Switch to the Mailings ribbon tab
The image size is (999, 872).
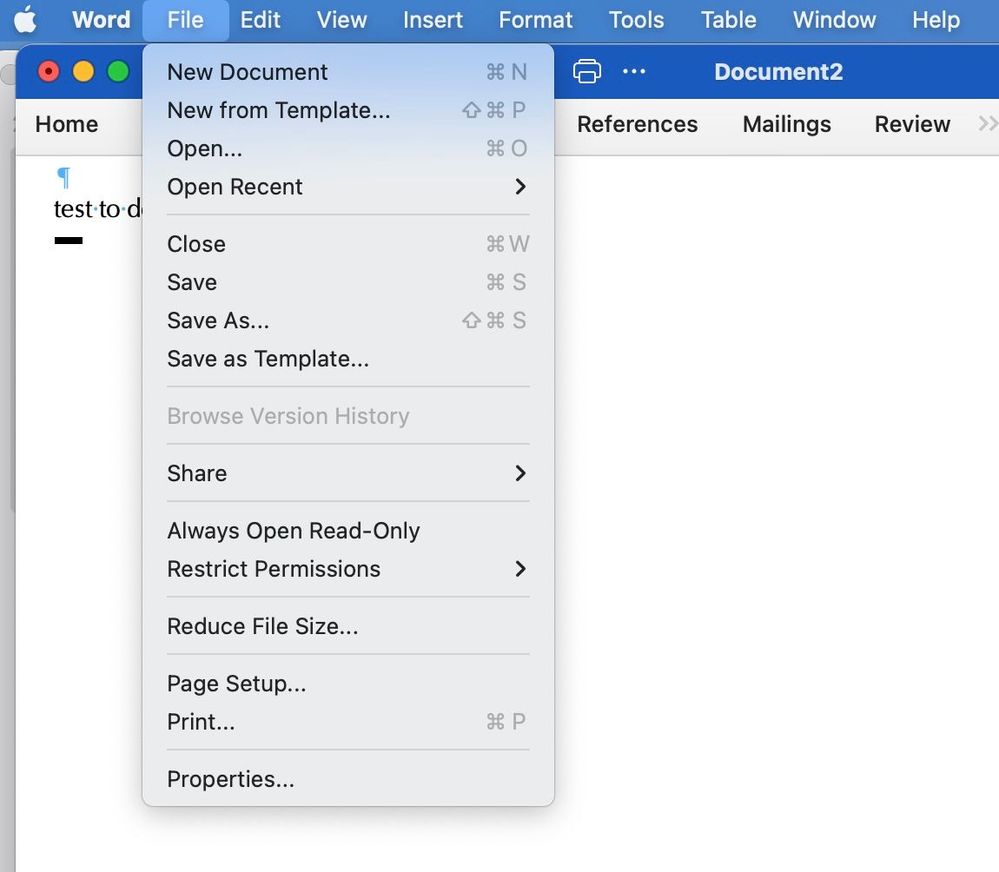(x=787, y=124)
